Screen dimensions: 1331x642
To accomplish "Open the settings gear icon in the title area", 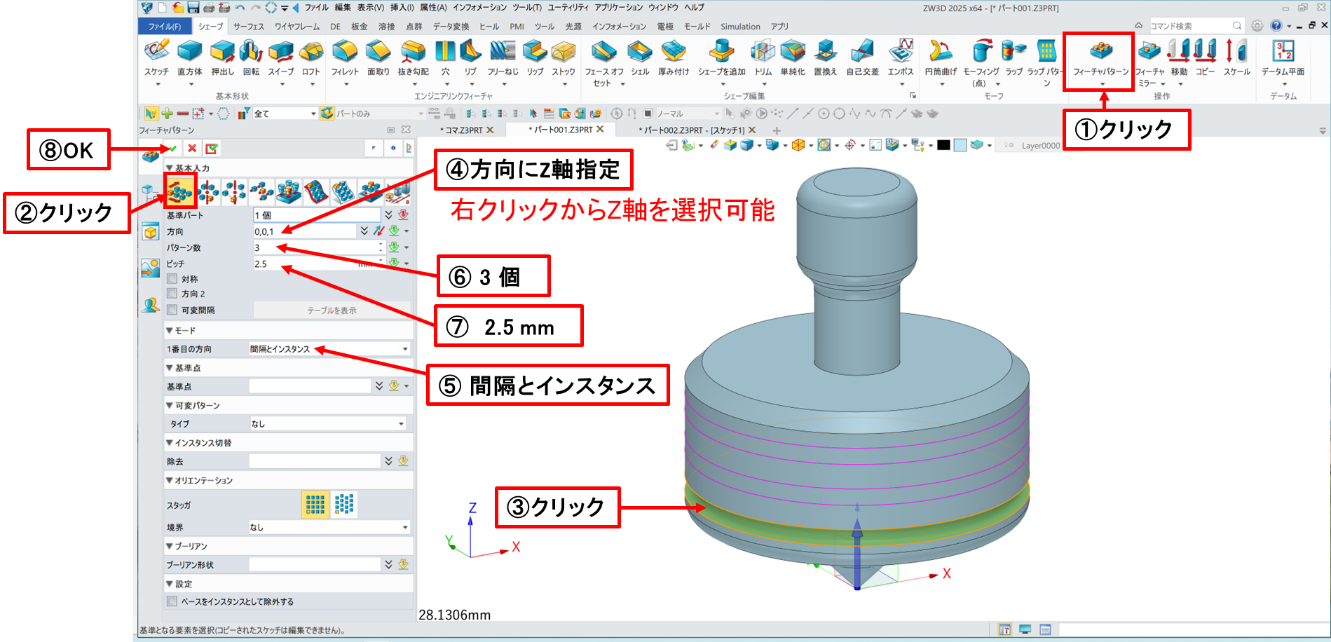I will (x=1256, y=26).
